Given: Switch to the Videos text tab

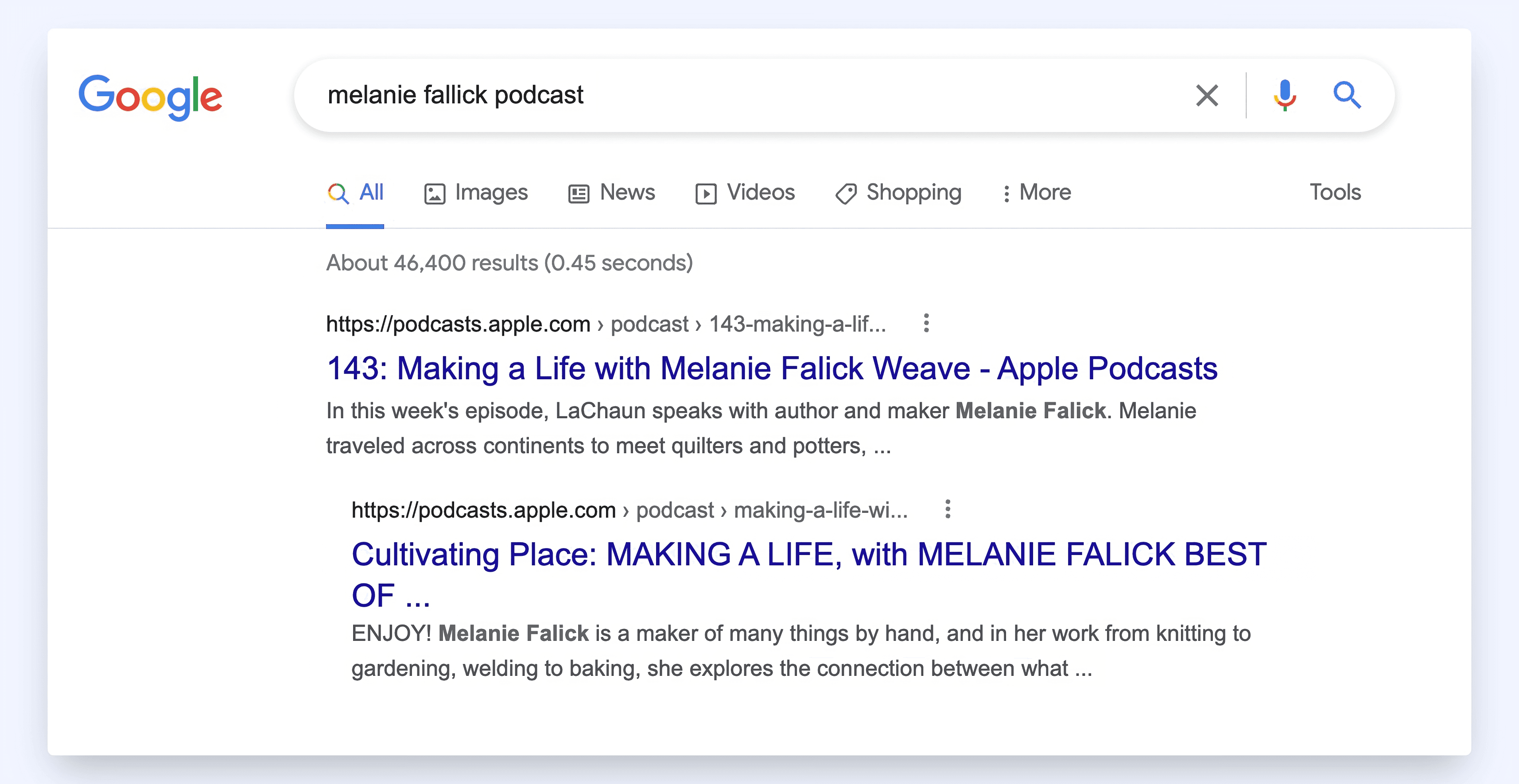Looking at the screenshot, I should click(761, 193).
